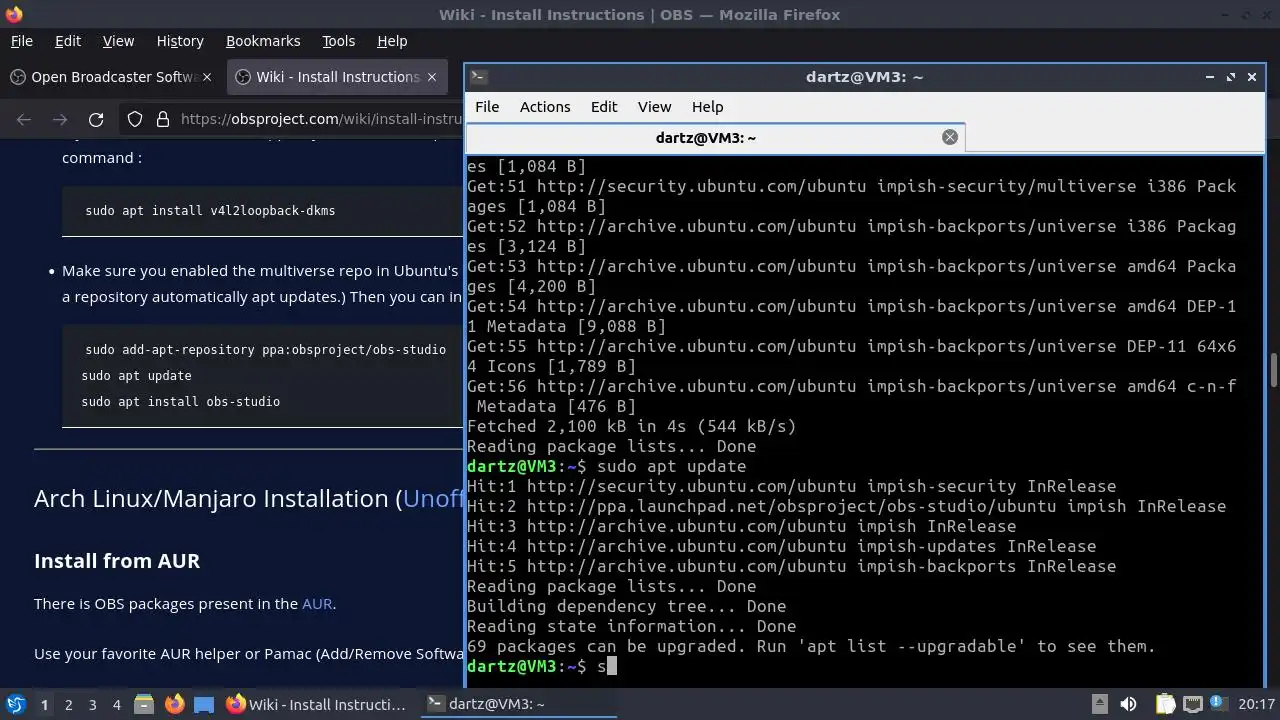Click the site padlock icon in URL bar

(163, 119)
